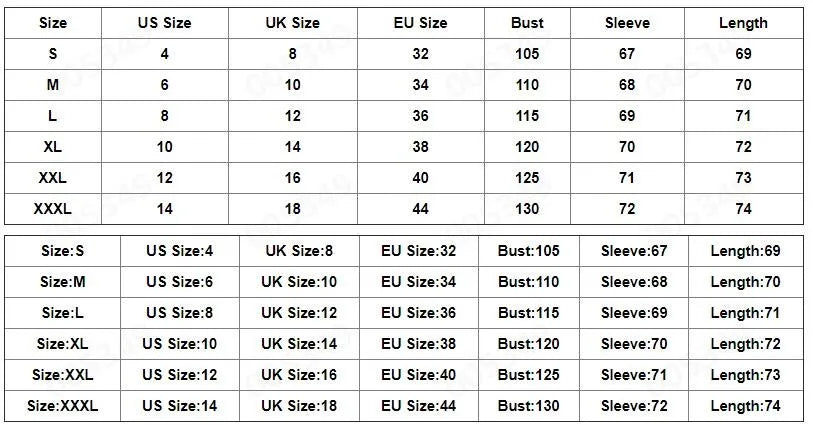Viewport: 813px width, 425px height.
Task: Select the "Length:74" cell
Action: pos(745,406)
